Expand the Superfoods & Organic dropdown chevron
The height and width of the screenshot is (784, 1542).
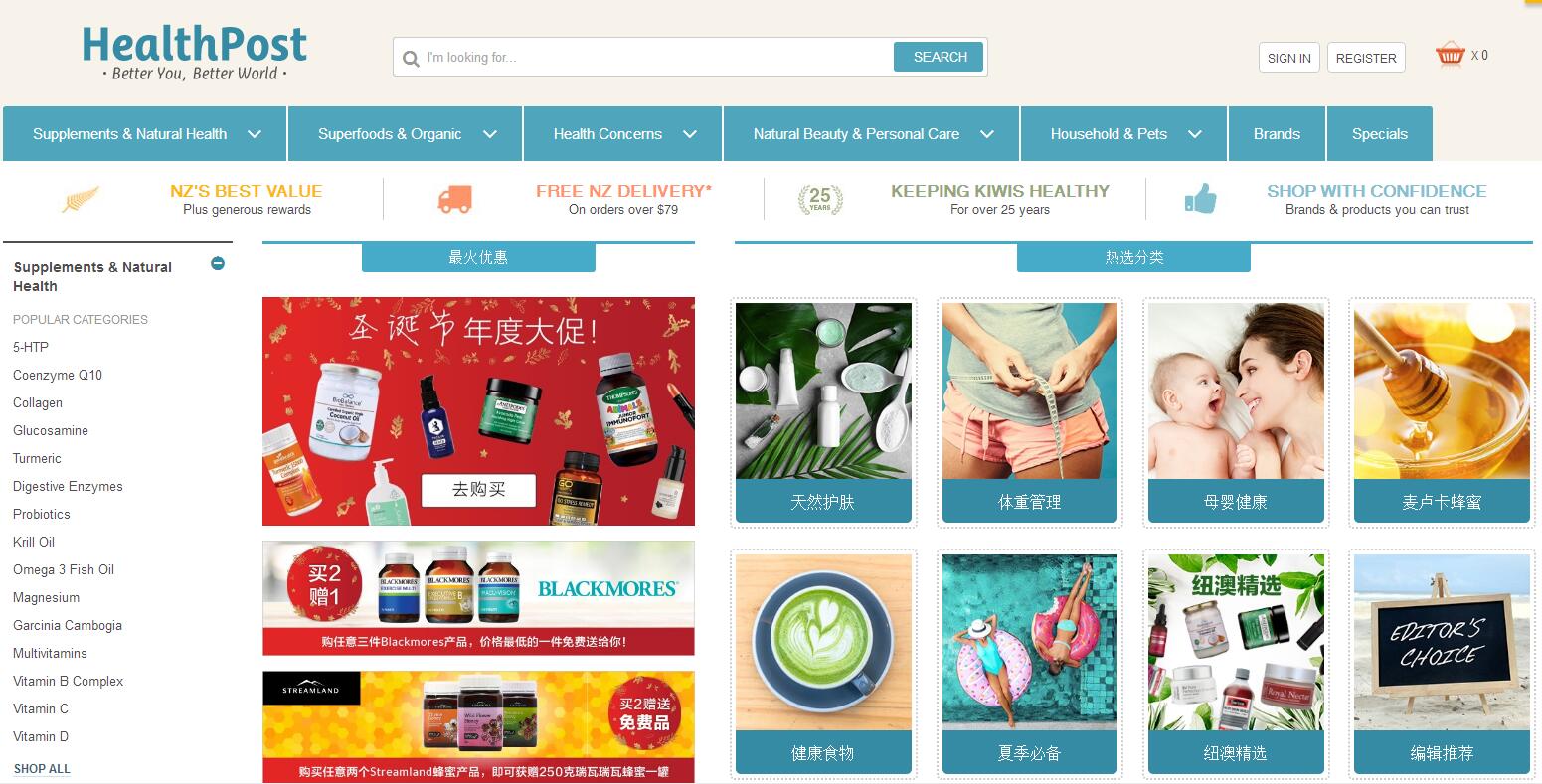click(x=490, y=134)
